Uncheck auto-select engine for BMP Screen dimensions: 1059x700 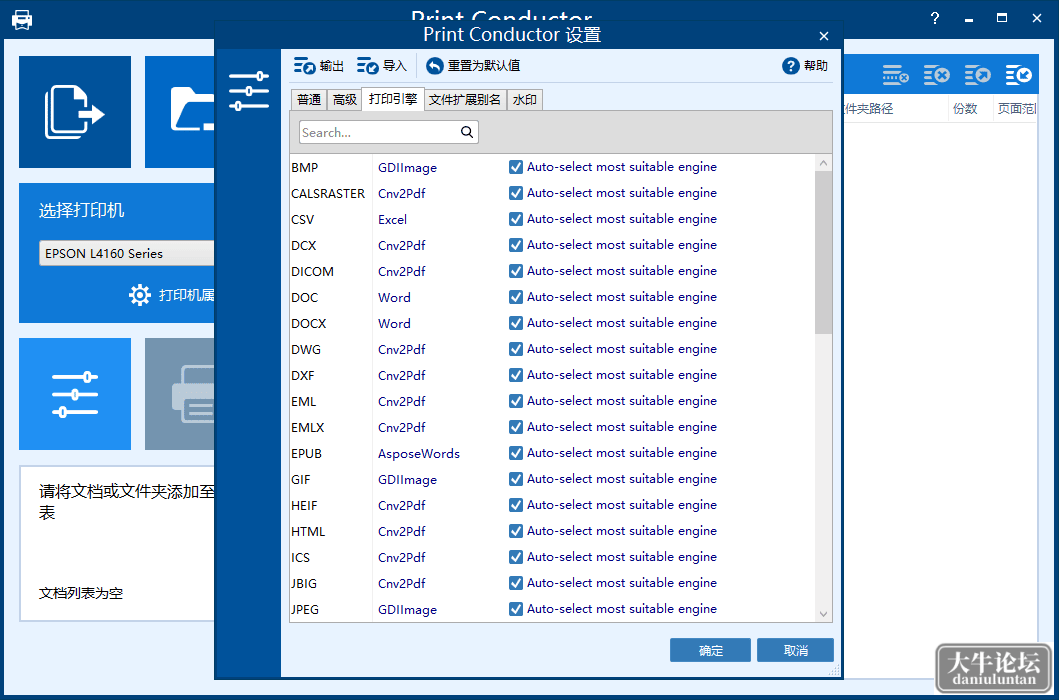(x=516, y=167)
